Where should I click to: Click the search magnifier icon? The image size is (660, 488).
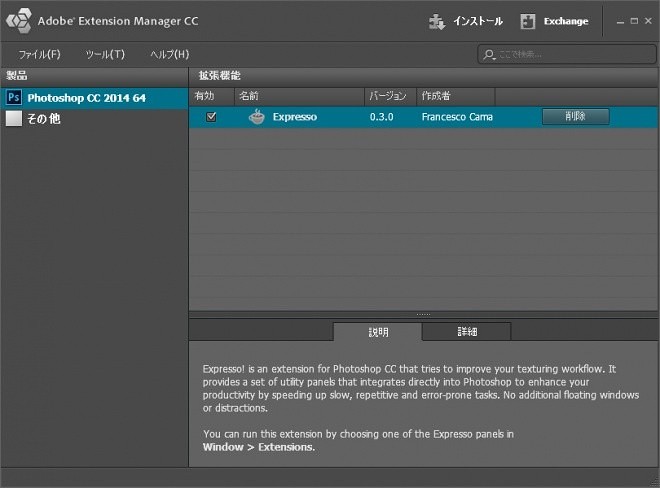pyautogui.click(x=489, y=55)
